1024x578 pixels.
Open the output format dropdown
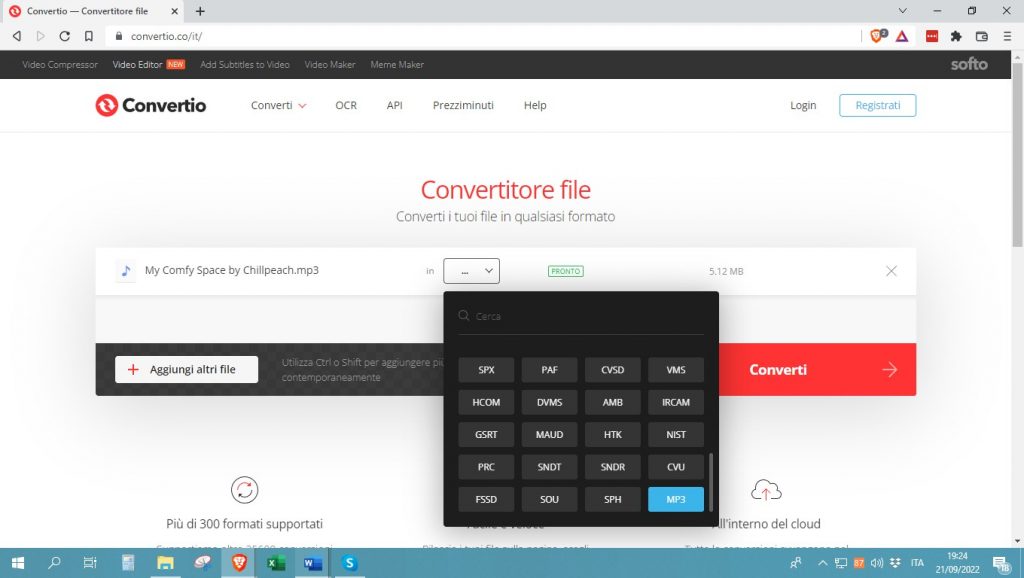(x=471, y=271)
